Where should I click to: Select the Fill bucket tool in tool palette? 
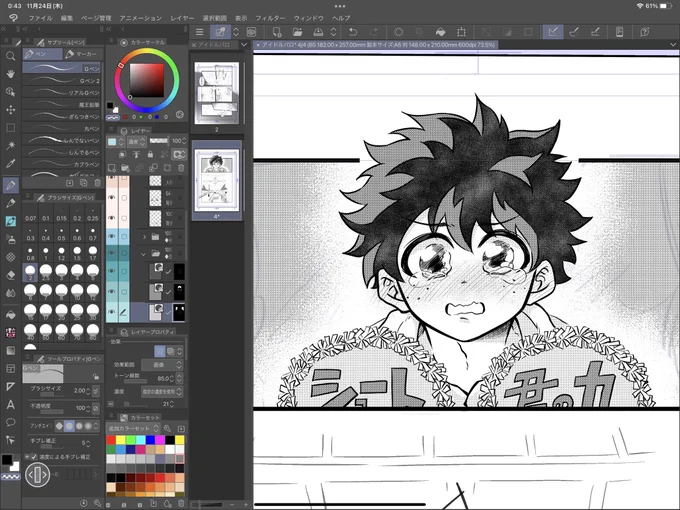pyautogui.click(x=10, y=315)
